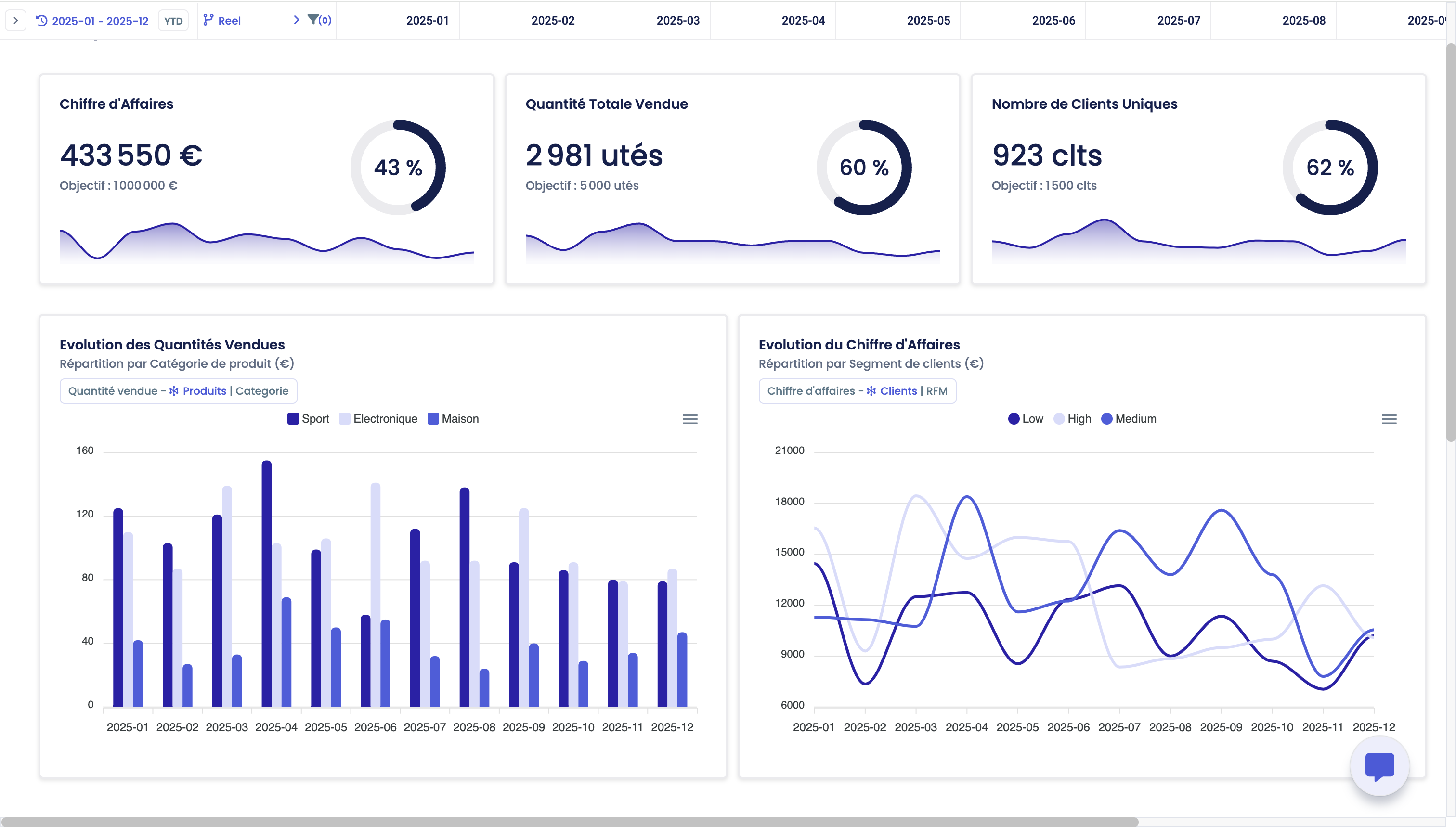Click snowflake icon next to Clients
This screenshot has height=827, width=1456.
click(871, 391)
